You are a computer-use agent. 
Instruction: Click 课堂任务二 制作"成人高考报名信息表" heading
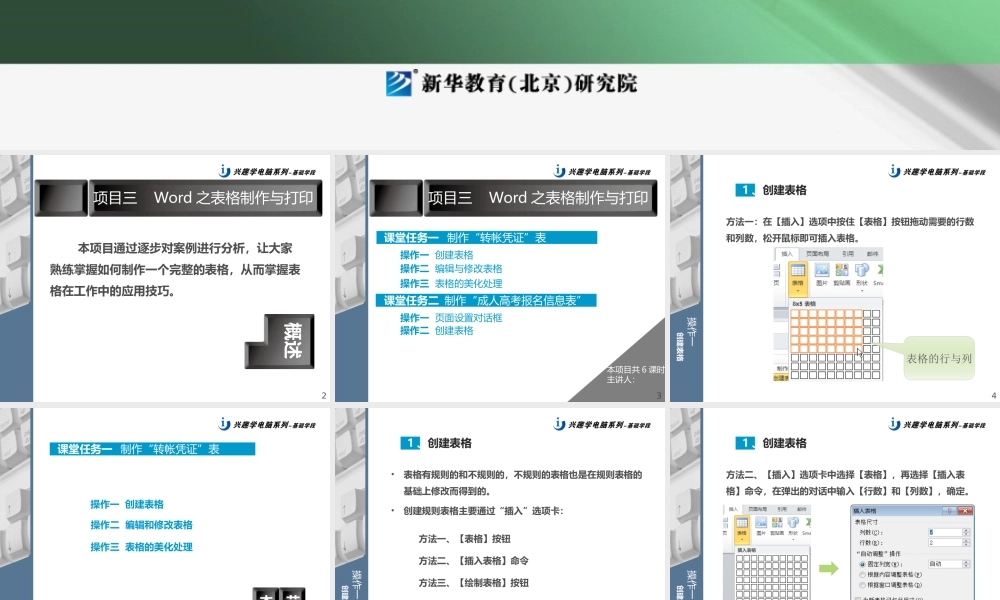click(486, 300)
